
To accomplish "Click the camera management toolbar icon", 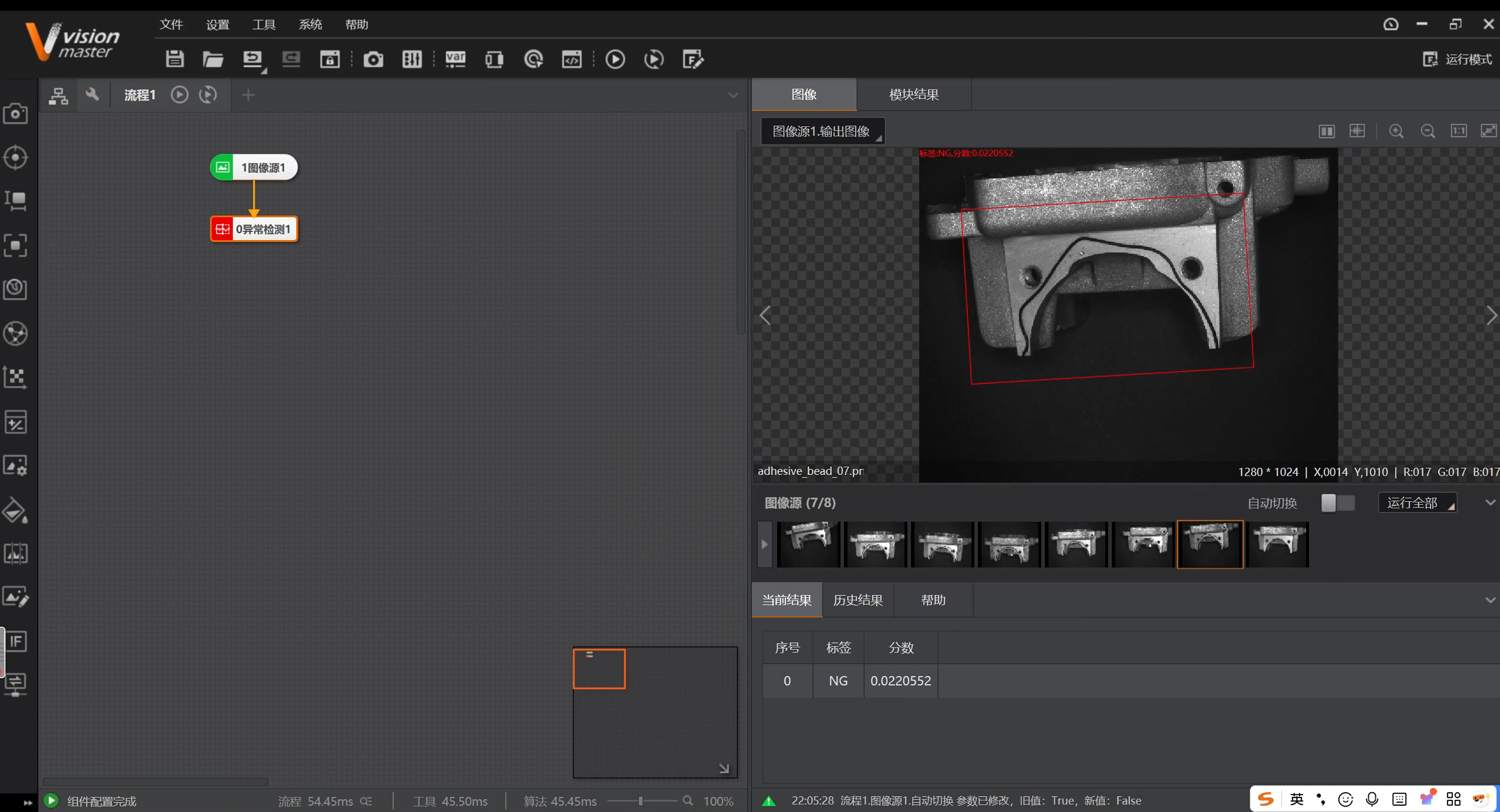I will click(373, 59).
